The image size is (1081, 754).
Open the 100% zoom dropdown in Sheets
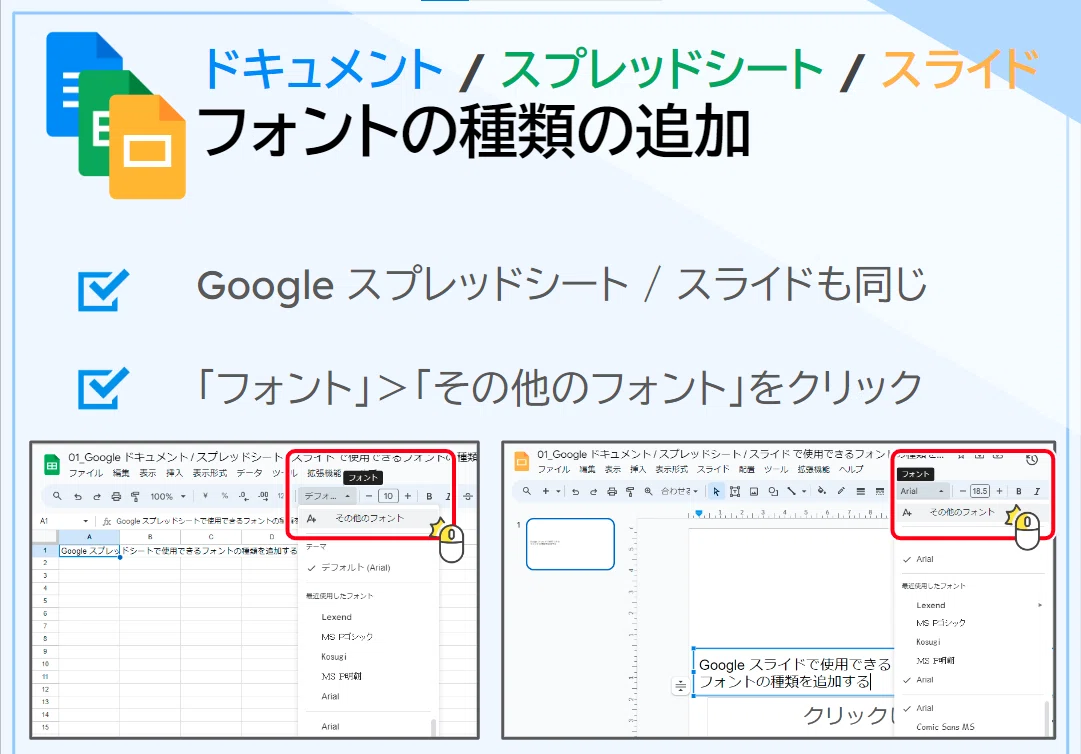coord(168,496)
